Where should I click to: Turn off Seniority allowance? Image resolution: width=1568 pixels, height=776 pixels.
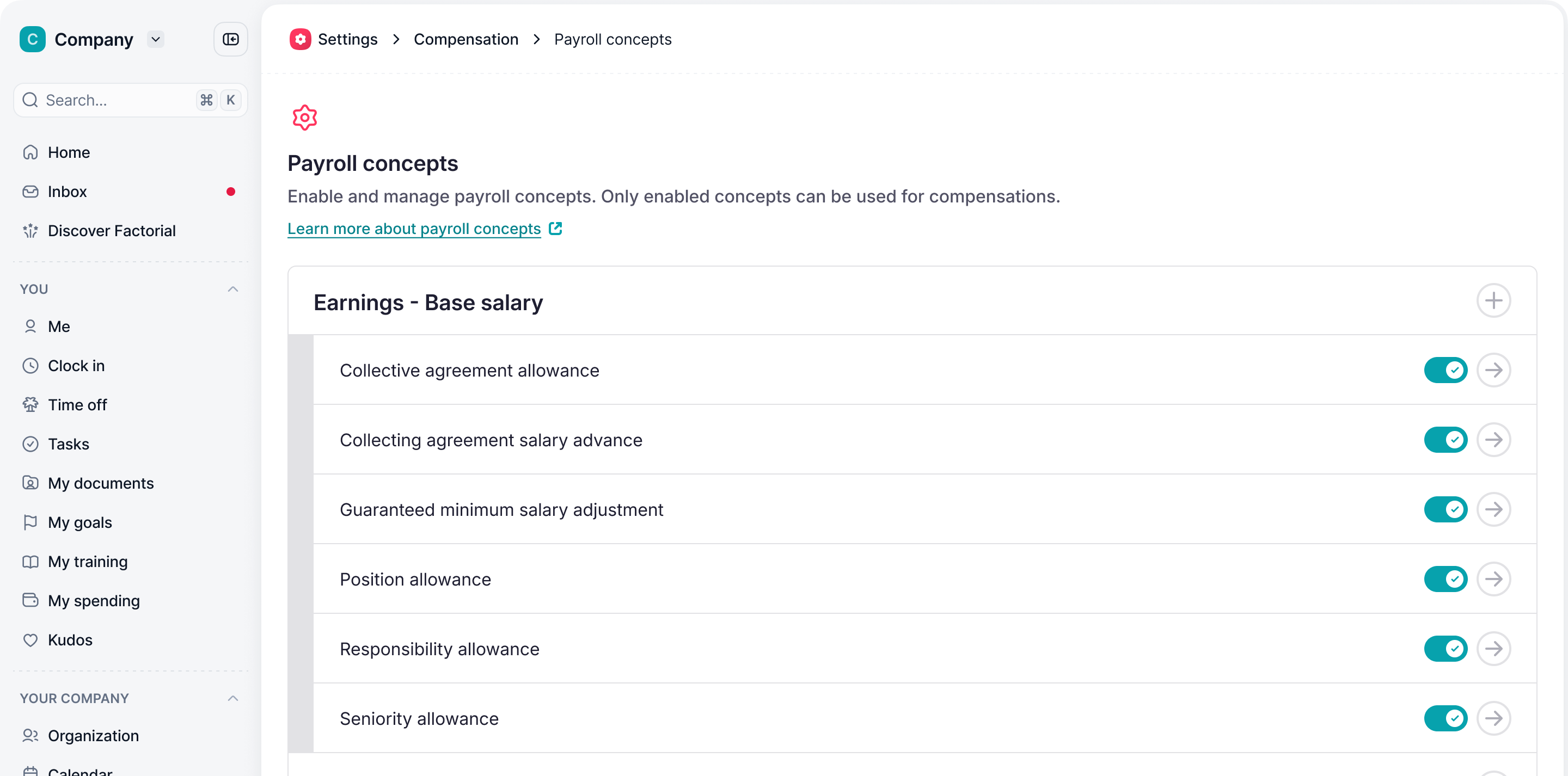pyautogui.click(x=1446, y=718)
